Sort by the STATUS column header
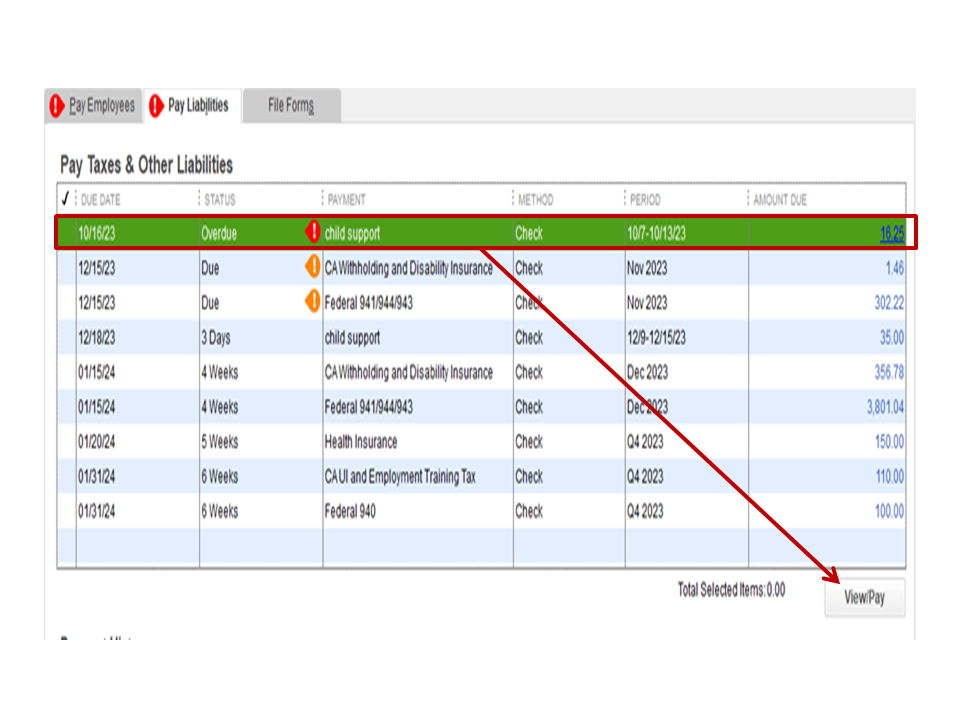The image size is (960, 720). (220, 200)
